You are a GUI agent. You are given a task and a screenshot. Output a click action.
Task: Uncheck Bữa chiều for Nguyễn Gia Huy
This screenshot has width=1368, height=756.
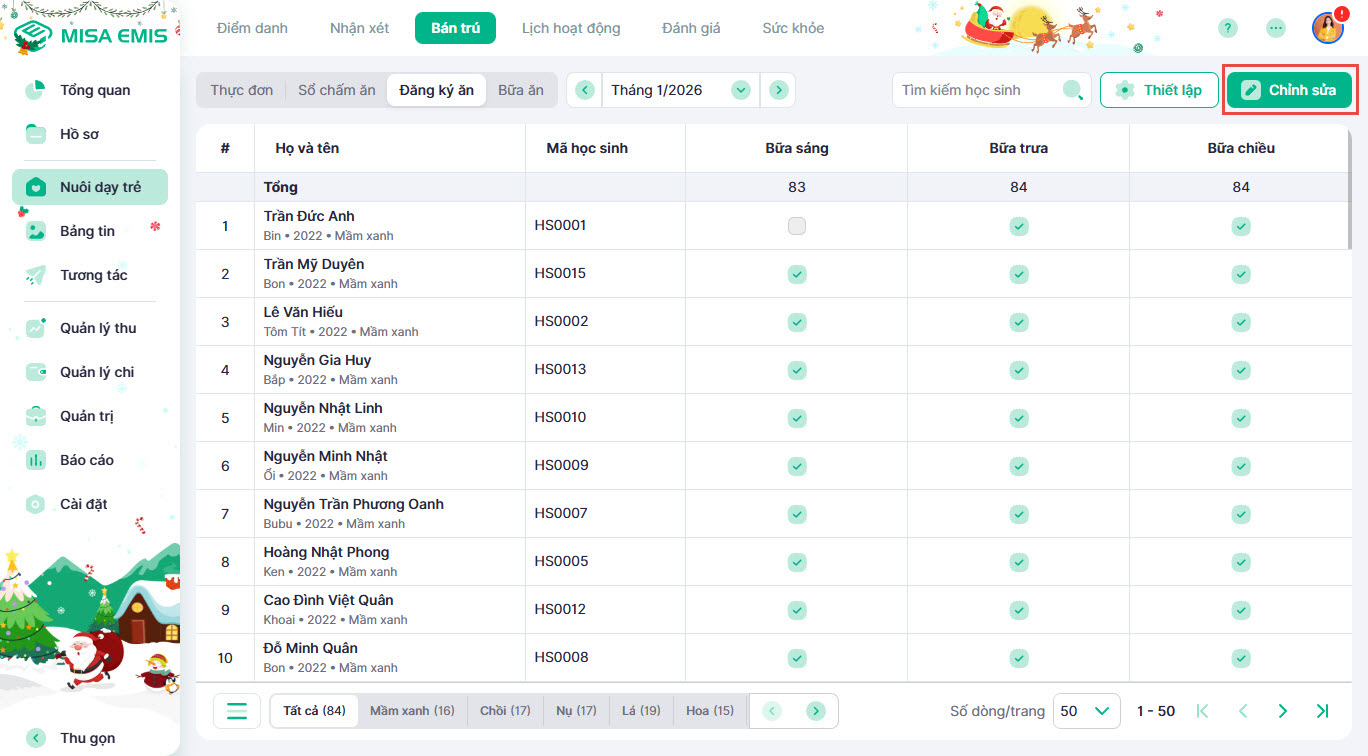point(1240,370)
